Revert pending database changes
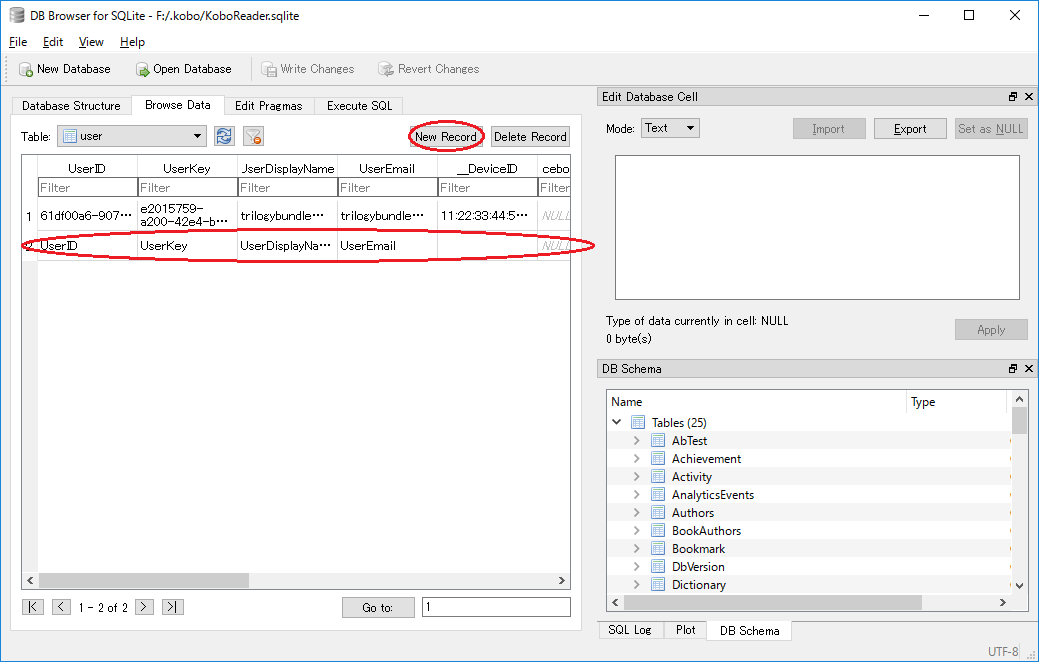 428,69
